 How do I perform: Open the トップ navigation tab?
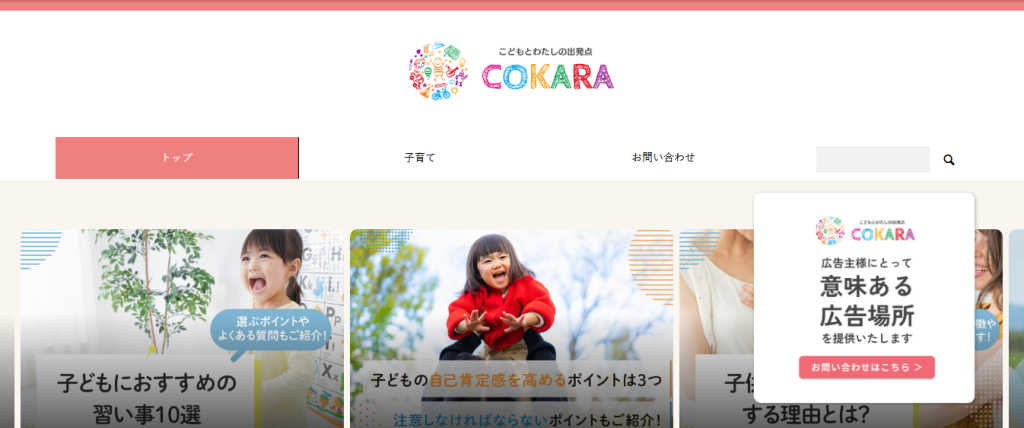[x=177, y=157]
